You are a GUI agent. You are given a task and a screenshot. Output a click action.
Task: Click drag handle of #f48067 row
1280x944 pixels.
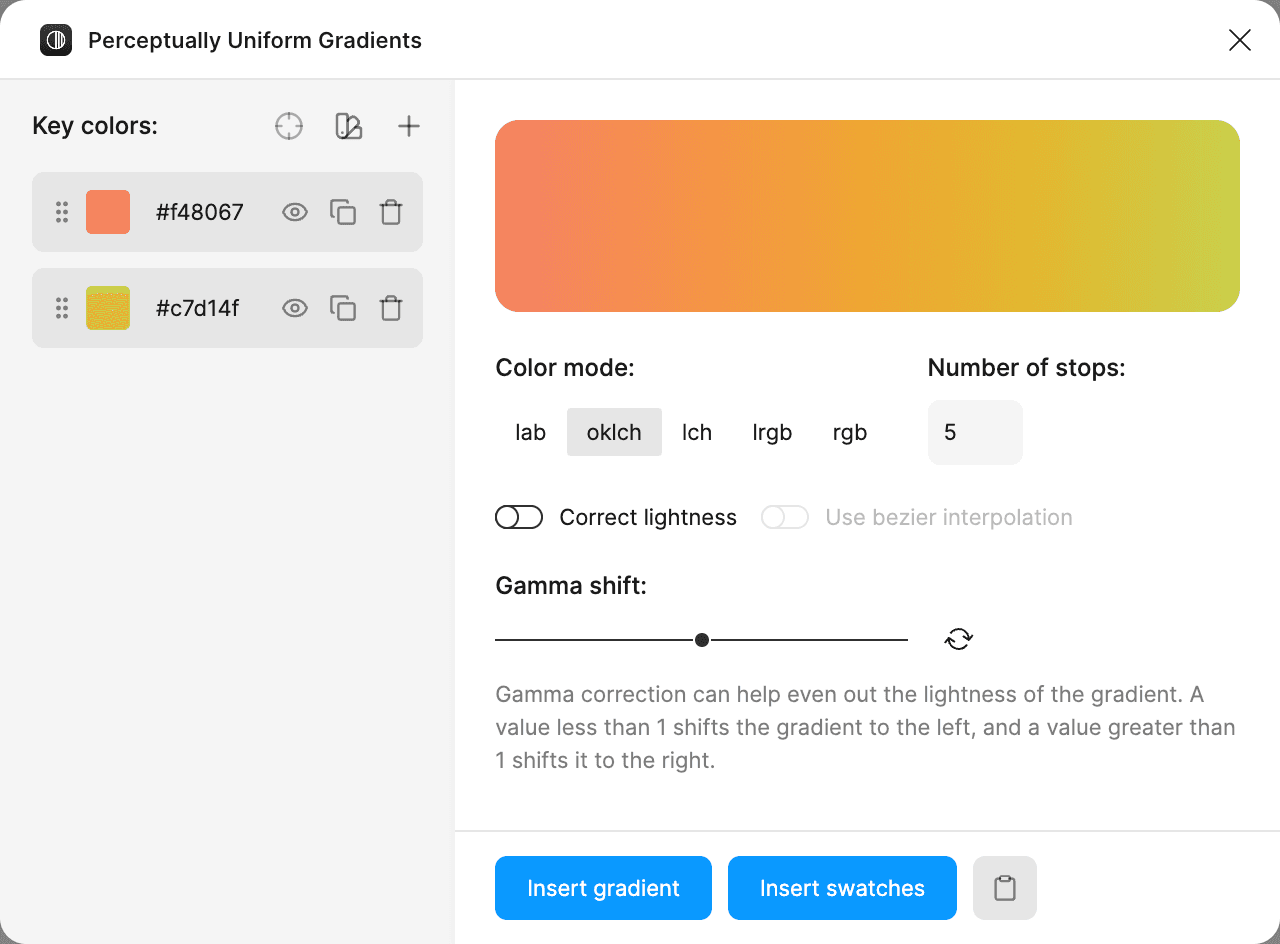coord(62,212)
